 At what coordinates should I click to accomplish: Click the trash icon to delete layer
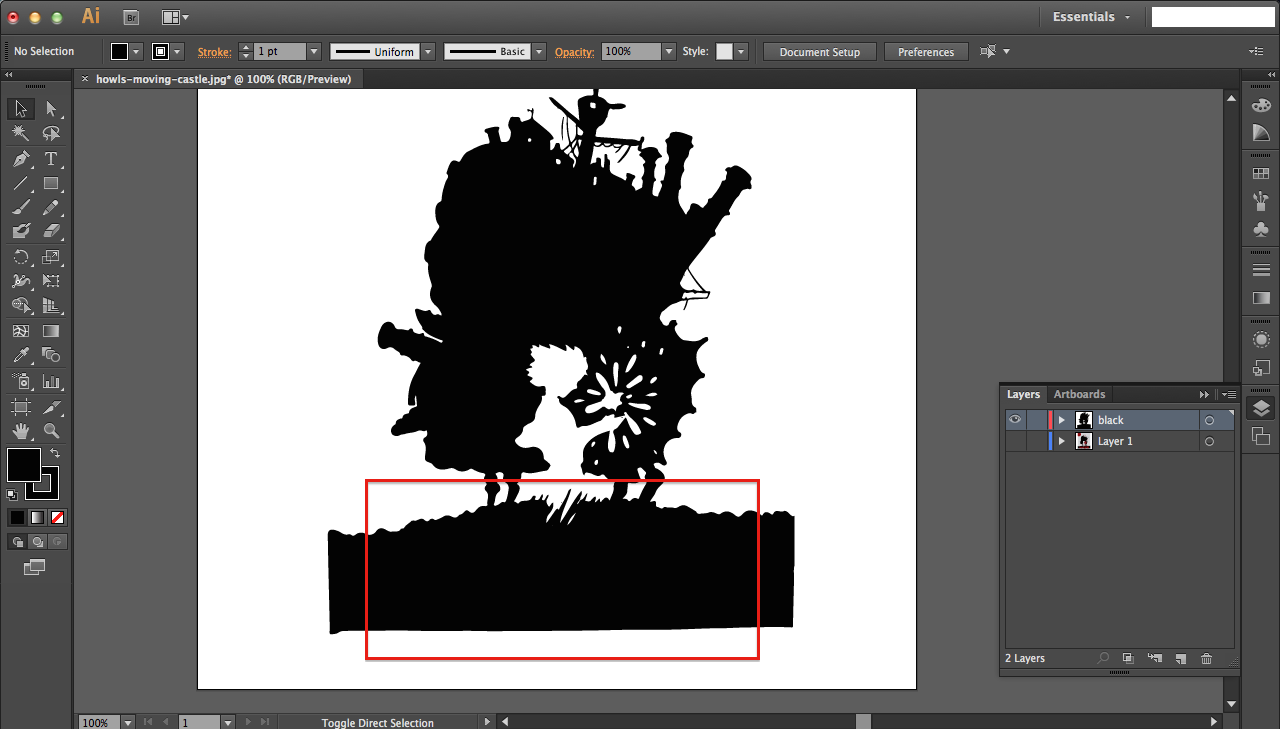coord(1206,658)
